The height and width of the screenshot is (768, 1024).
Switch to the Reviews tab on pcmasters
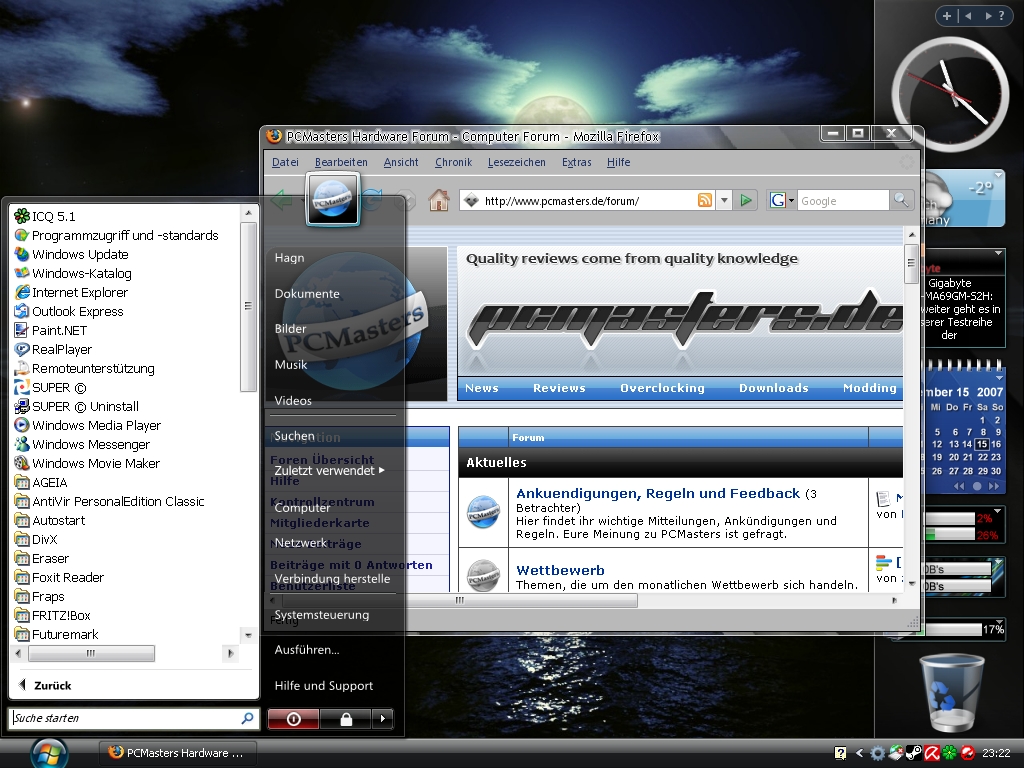tap(559, 388)
